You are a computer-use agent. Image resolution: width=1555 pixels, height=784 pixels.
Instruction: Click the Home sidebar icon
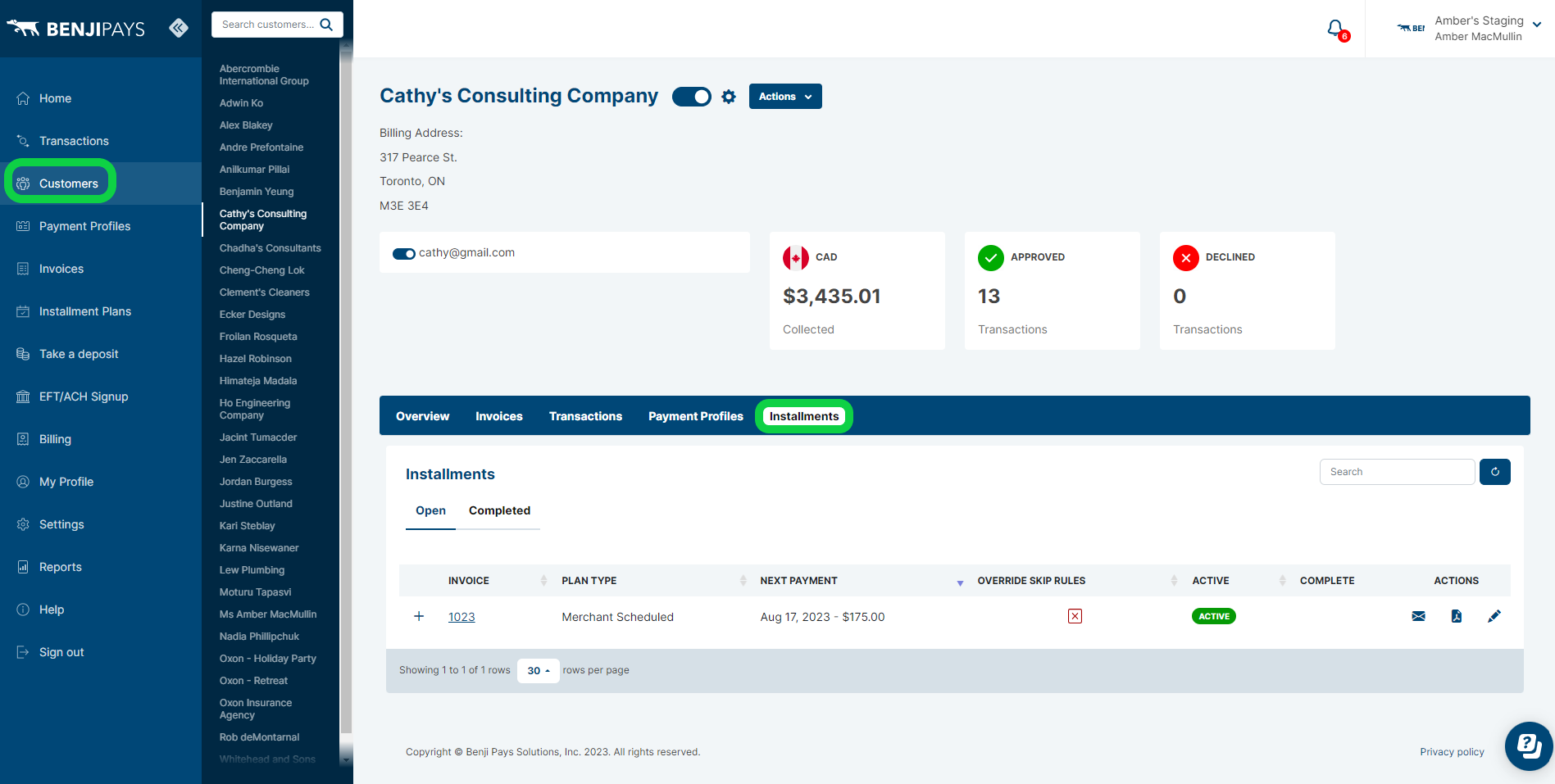[x=23, y=98]
